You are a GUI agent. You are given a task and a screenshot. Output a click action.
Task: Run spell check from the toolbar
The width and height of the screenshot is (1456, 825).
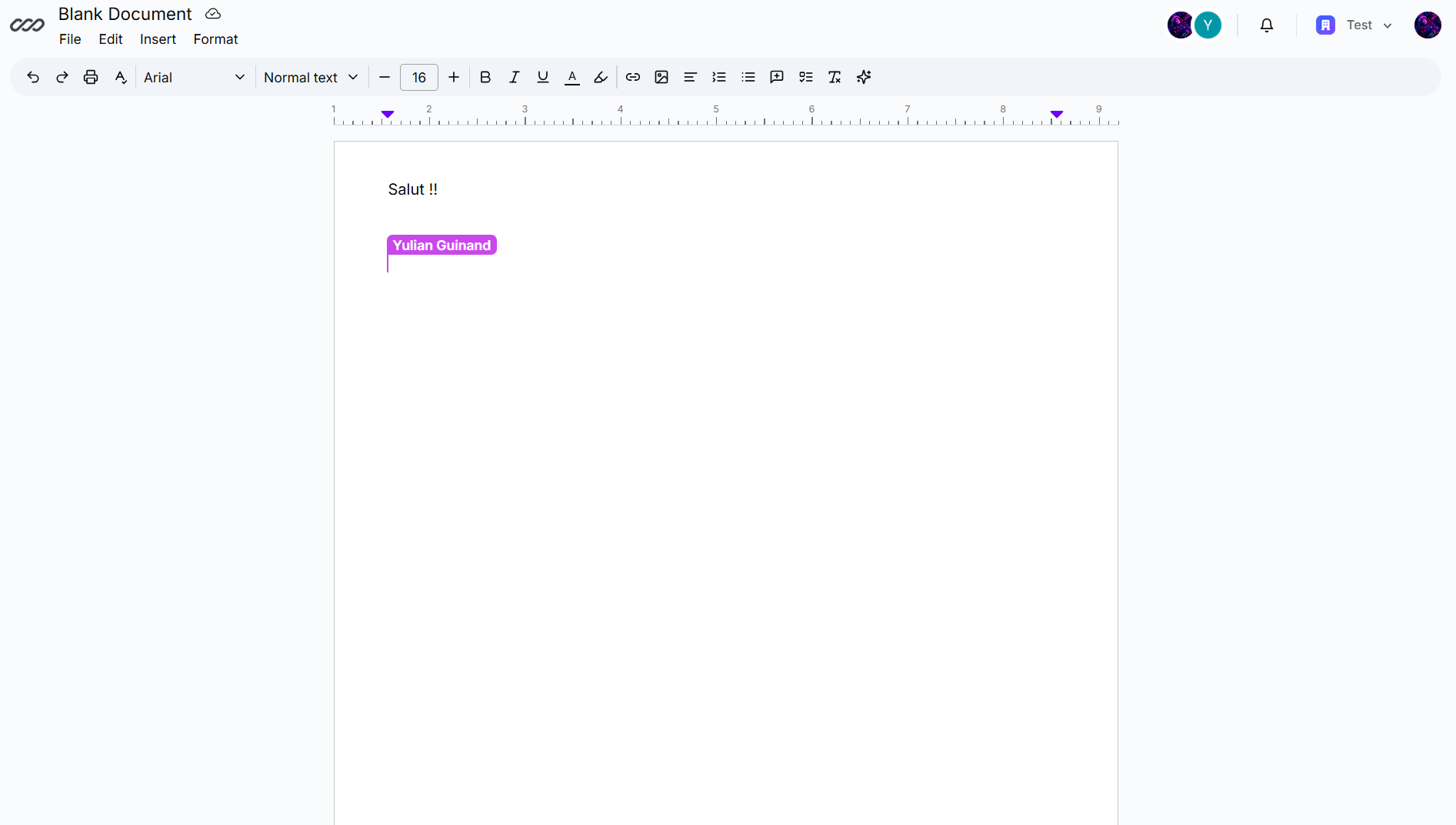click(120, 77)
